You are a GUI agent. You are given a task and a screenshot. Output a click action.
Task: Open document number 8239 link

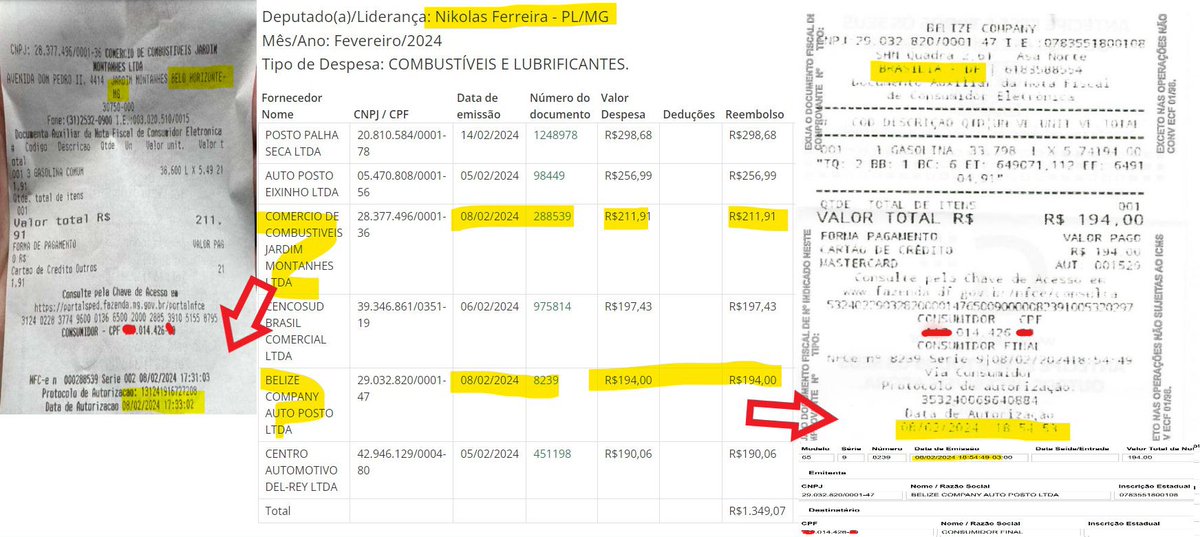544,379
